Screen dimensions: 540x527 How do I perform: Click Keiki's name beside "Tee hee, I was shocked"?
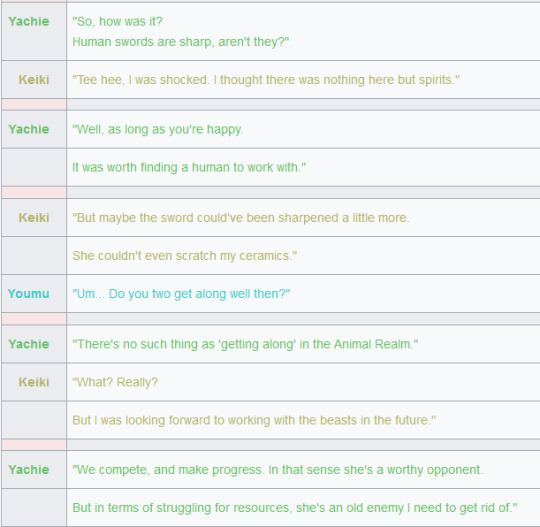[34, 80]
